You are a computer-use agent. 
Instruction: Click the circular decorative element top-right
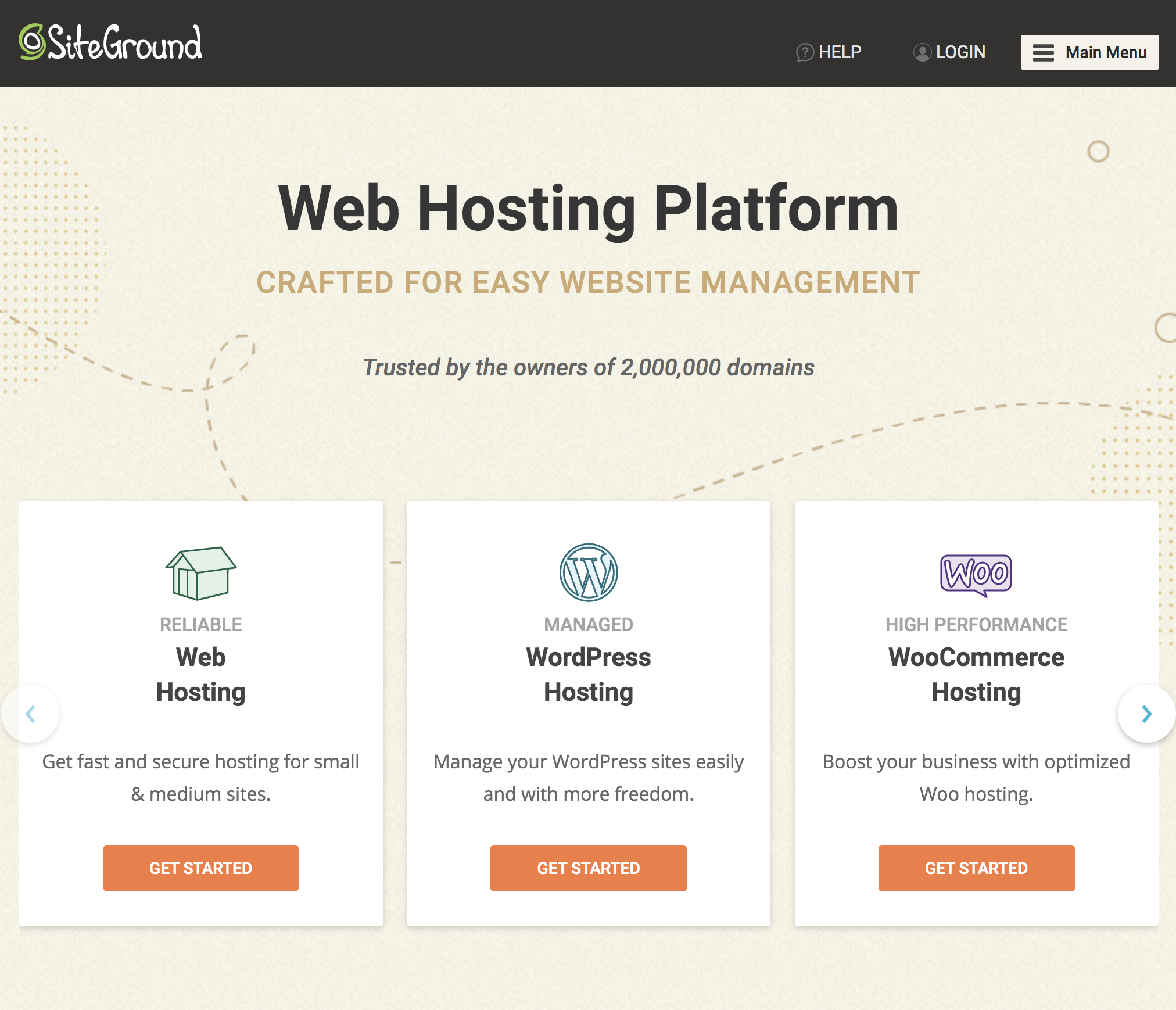click(1098, 151)
